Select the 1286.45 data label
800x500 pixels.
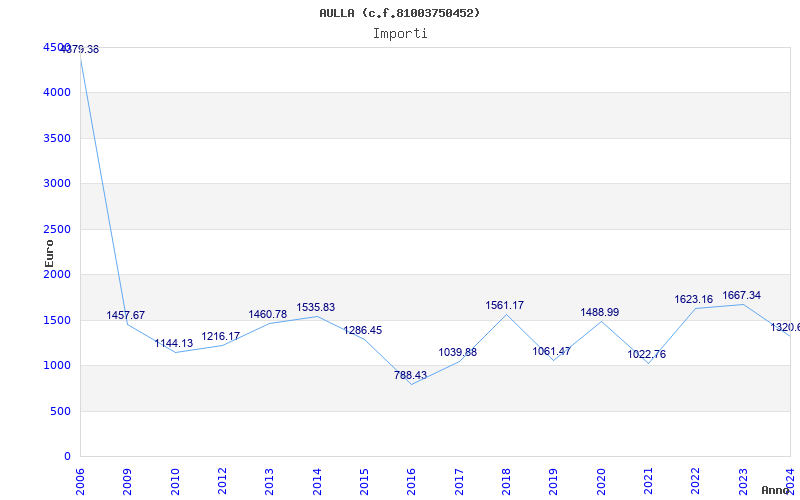363,331
